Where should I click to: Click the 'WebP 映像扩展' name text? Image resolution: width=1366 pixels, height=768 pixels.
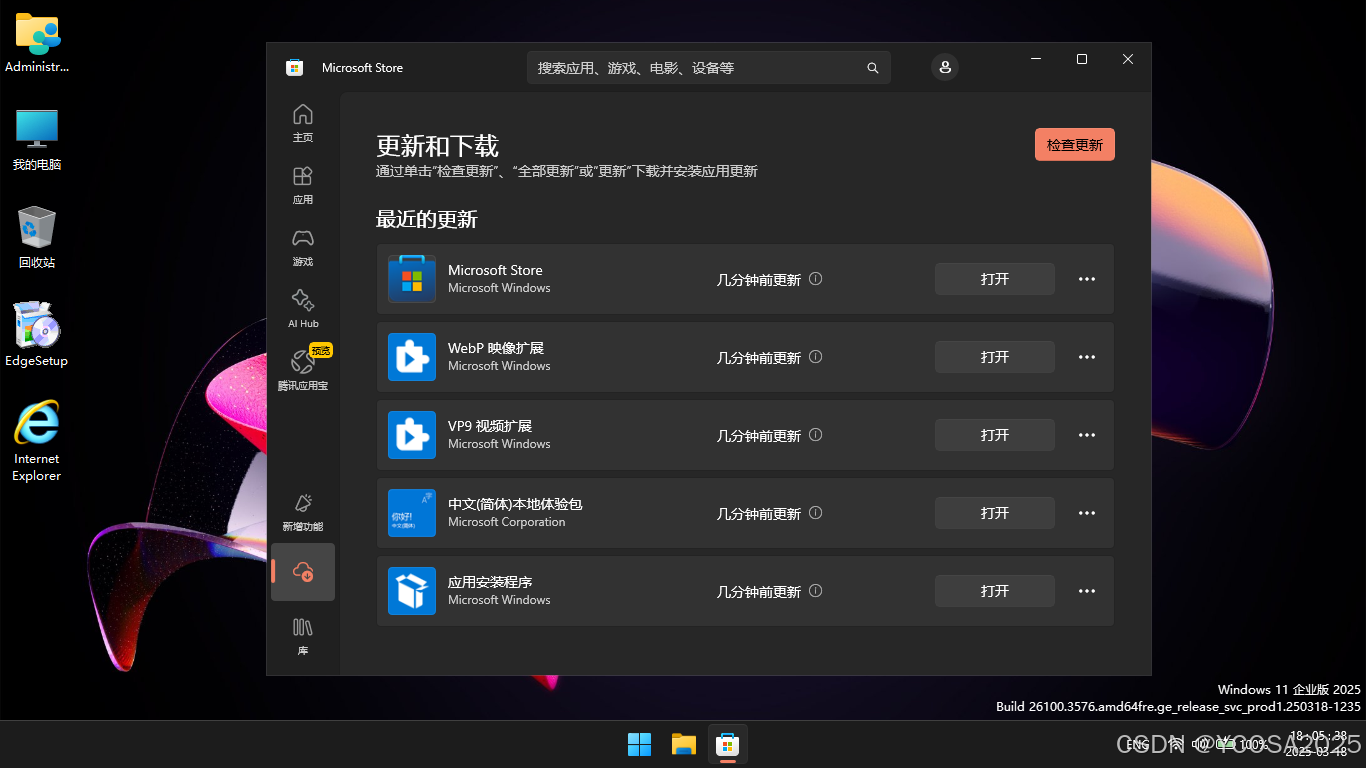point(496,348)
